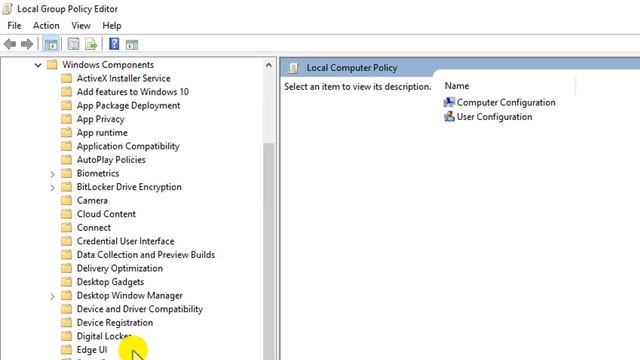Click the Desktop Gadgets folder icon

66,282
